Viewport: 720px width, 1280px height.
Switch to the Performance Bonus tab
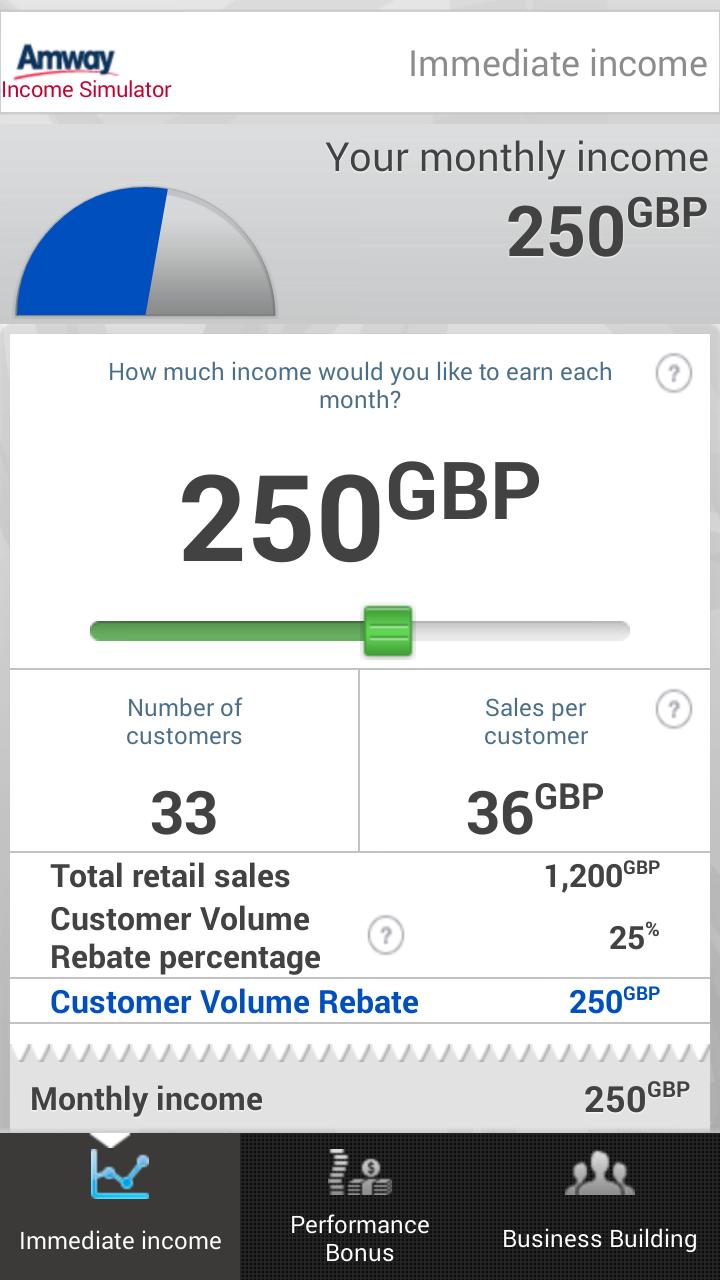[x=358, y=1205]
